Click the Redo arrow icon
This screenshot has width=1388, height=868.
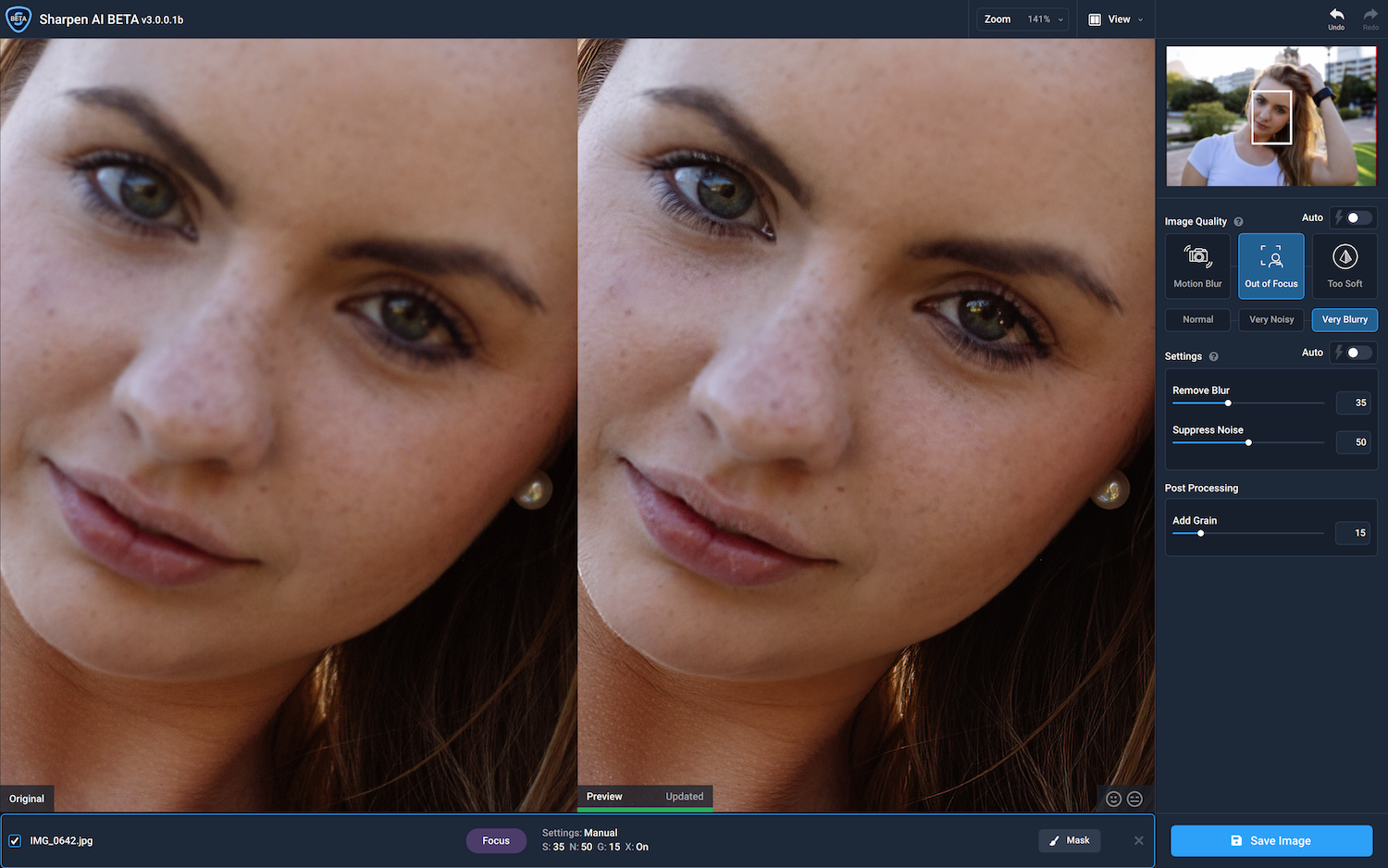click(x=1370, y=15)
